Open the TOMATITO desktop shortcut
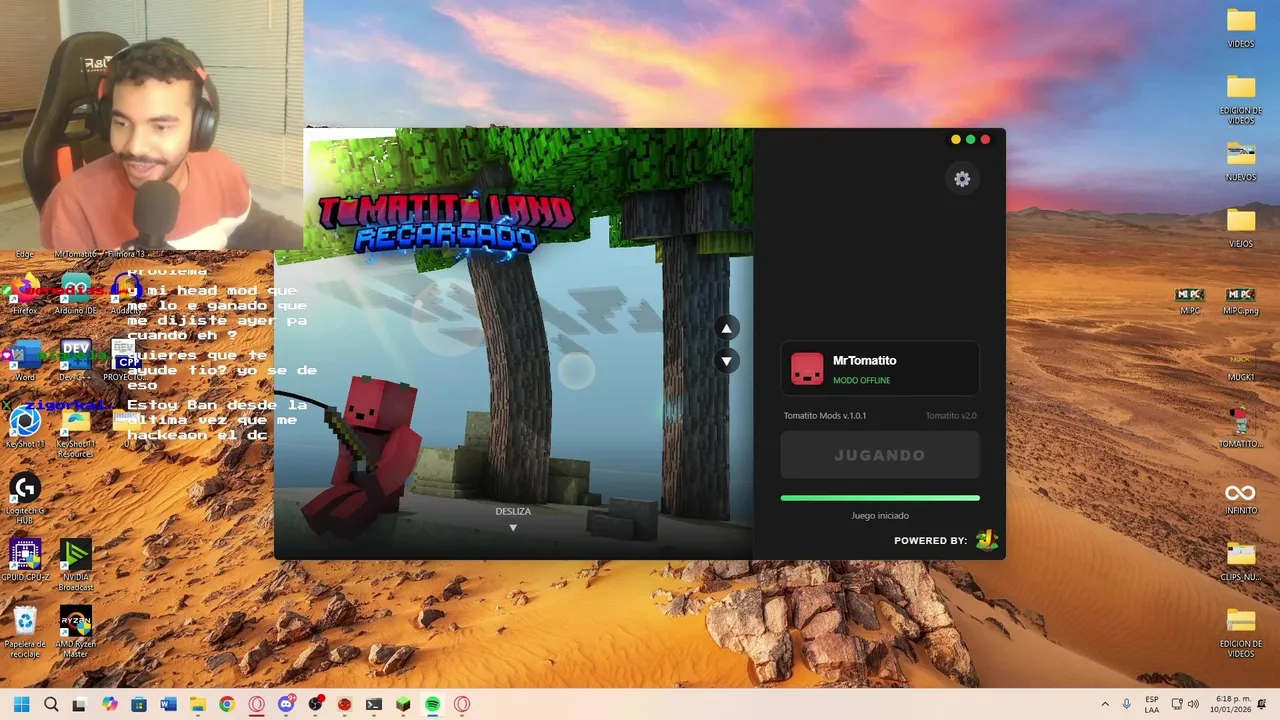Image resolution: width=1280 pixels, height=720 pixels. pos(1241,428)
